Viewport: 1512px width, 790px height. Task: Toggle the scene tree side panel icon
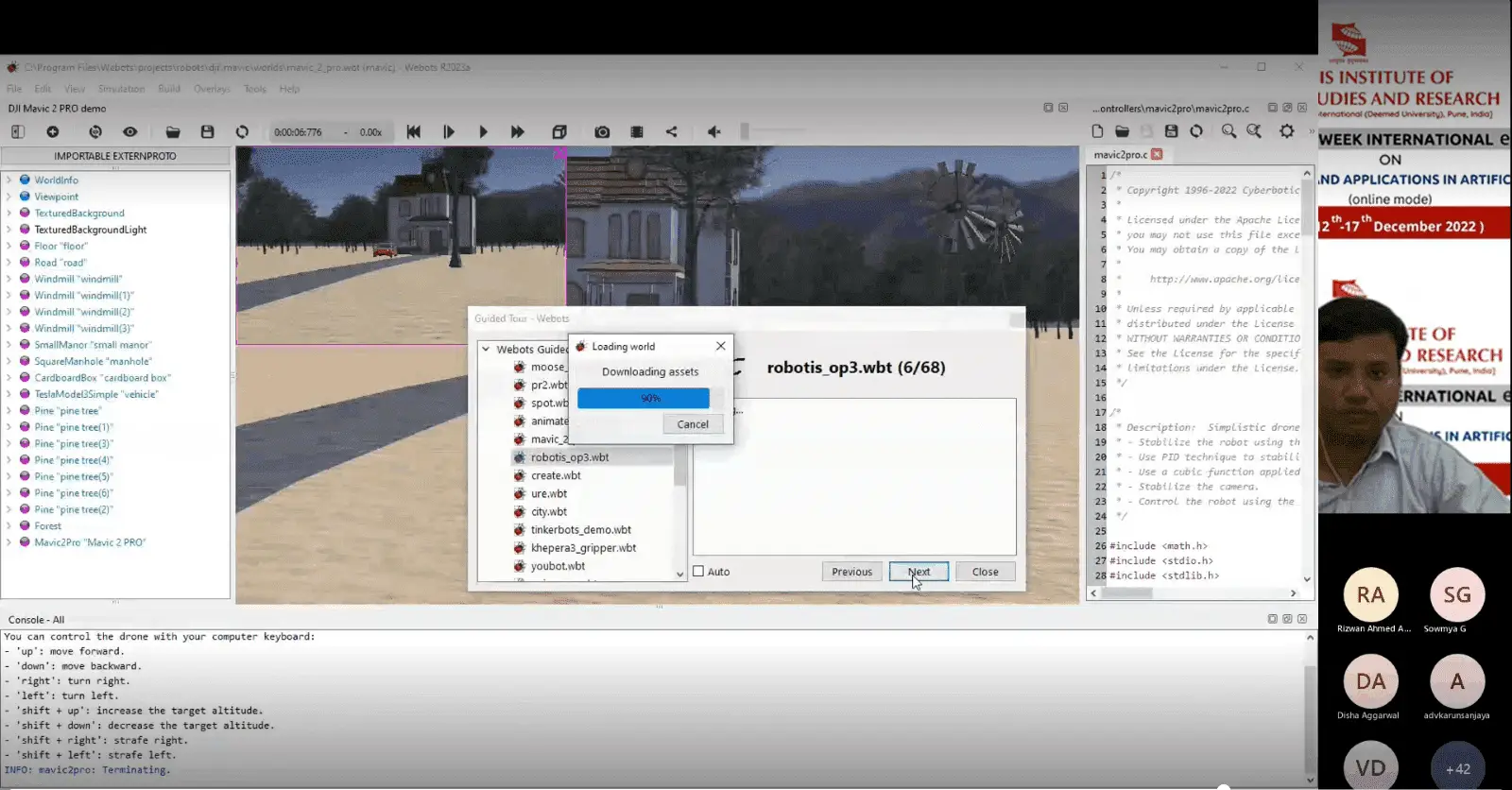coord(17,132)
